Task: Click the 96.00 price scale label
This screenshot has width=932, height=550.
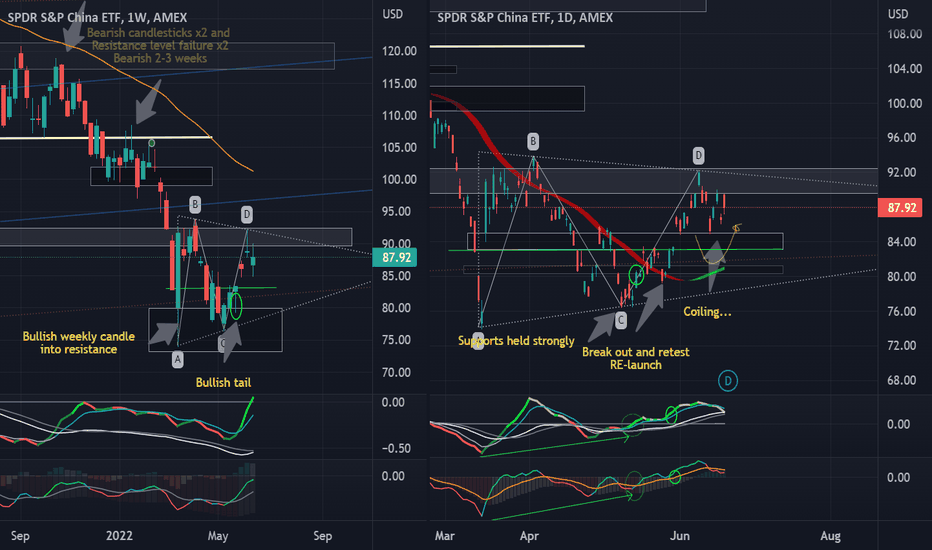Action: 902,138
